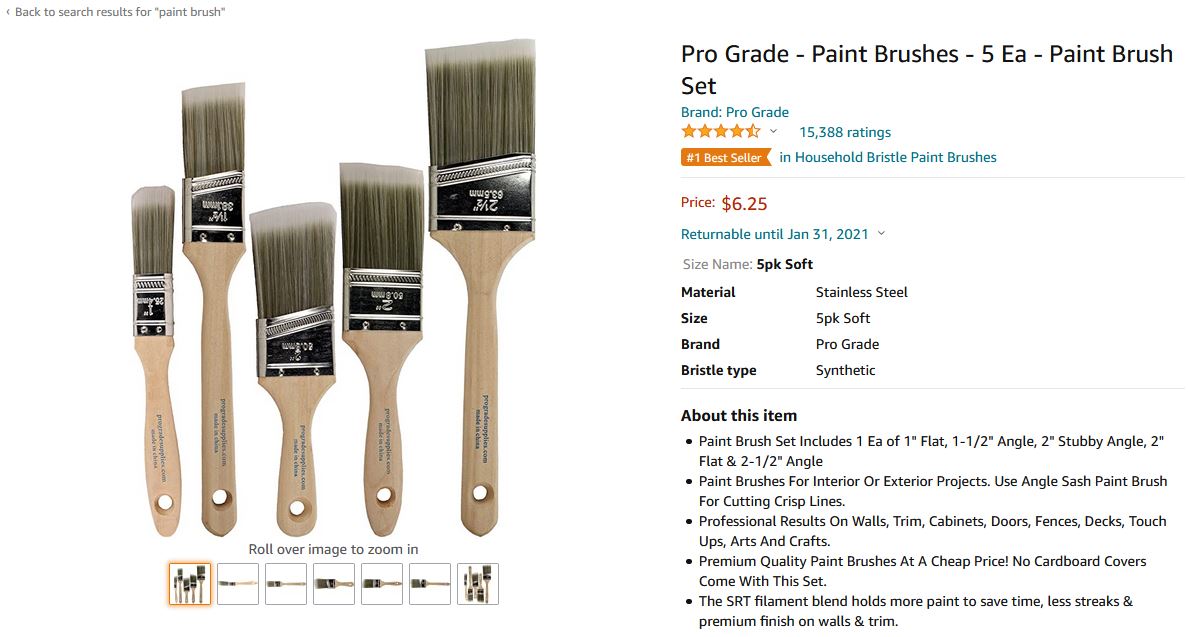
Task: Open the Pro Grade brand link
Action: point(734,112)
